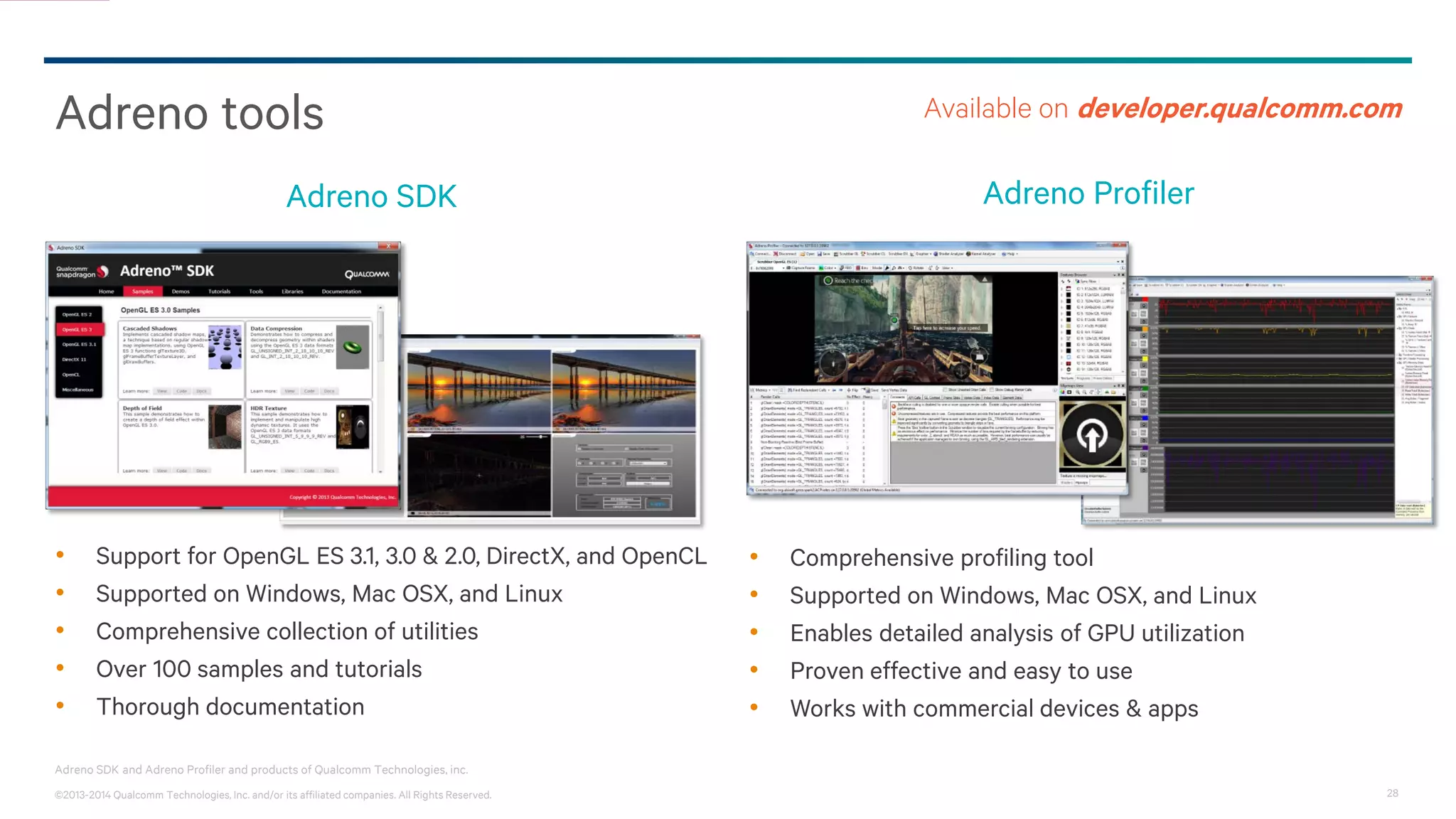This screenshot has width=1456, height=819.
Task: Choose OpenGL ES 3.1 in the SDK sidebar
Action: (80, 345)
